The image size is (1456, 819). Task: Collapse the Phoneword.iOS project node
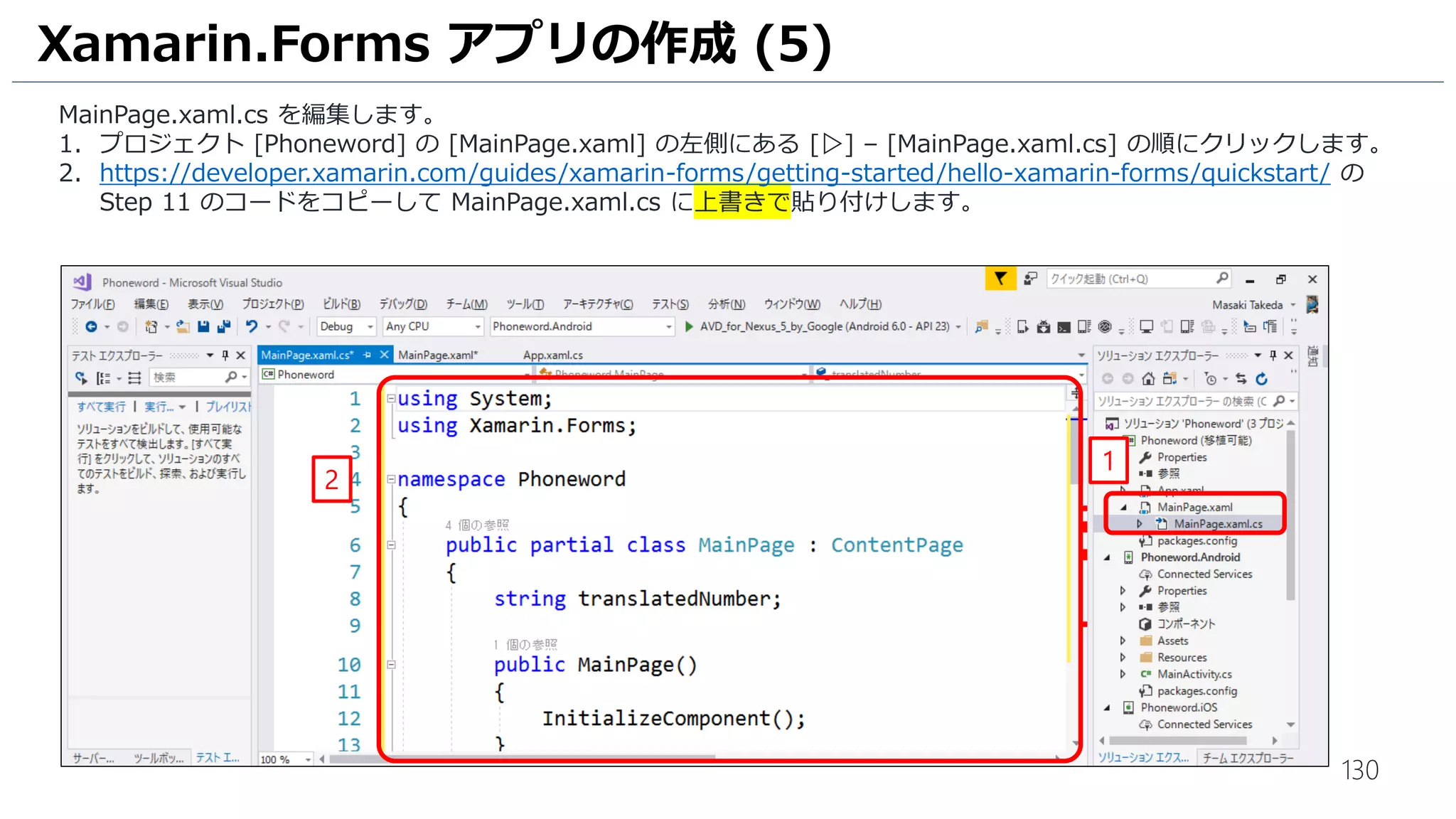tap(1107, 708)
